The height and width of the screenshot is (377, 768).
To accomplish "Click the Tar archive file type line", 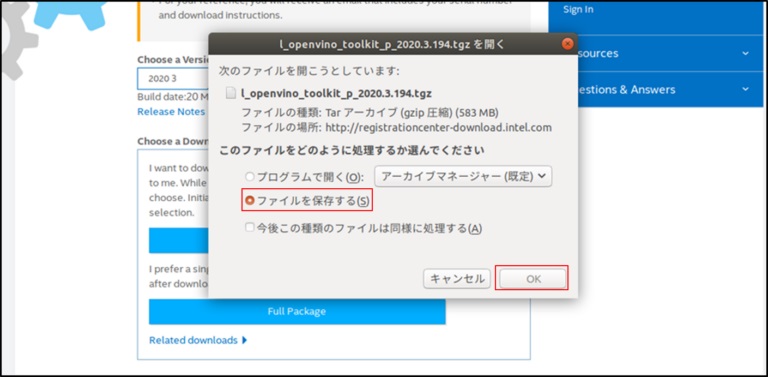I will pyautogui.click(x=370, y=113).
